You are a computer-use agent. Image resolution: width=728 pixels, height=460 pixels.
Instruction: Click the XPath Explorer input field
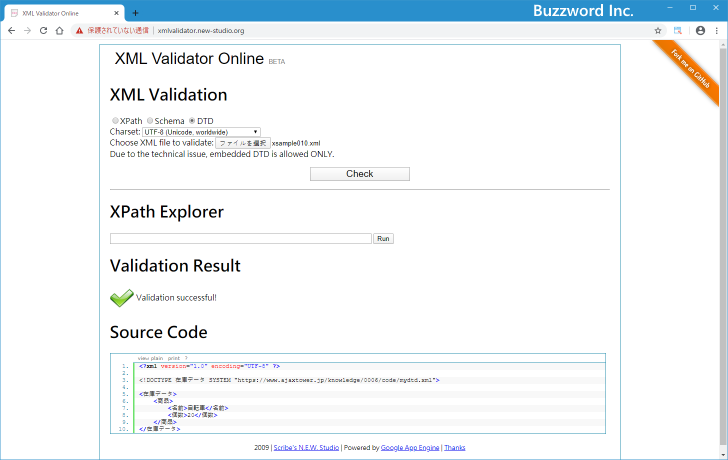pyautogui.click(x=240, y=239)
